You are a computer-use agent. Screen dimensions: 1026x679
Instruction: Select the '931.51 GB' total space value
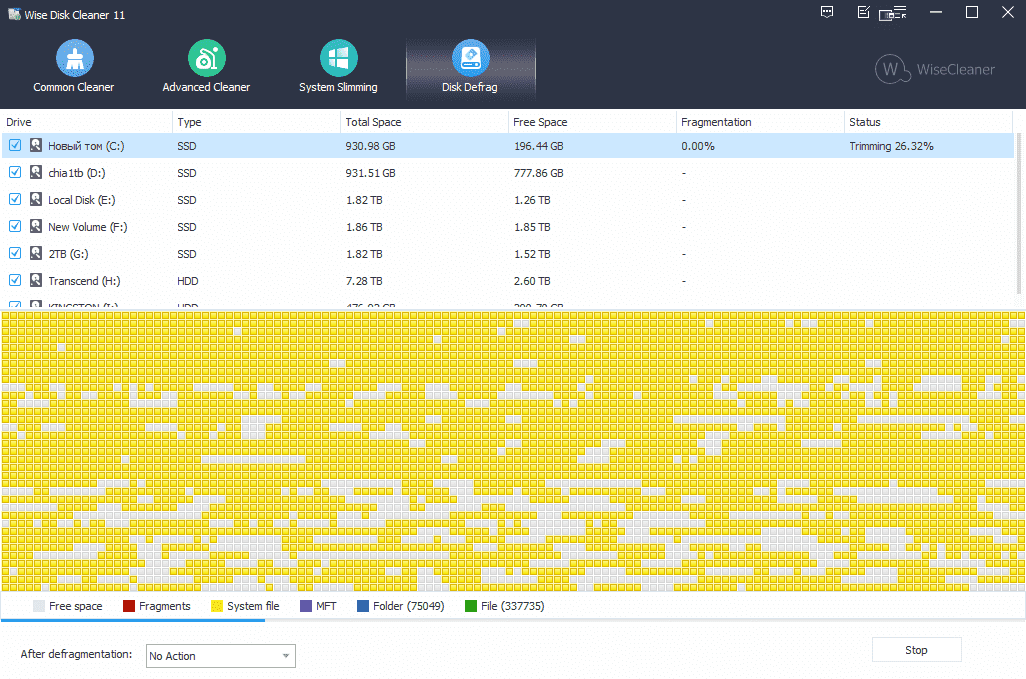pyautogui.click(x=370, y=173)
